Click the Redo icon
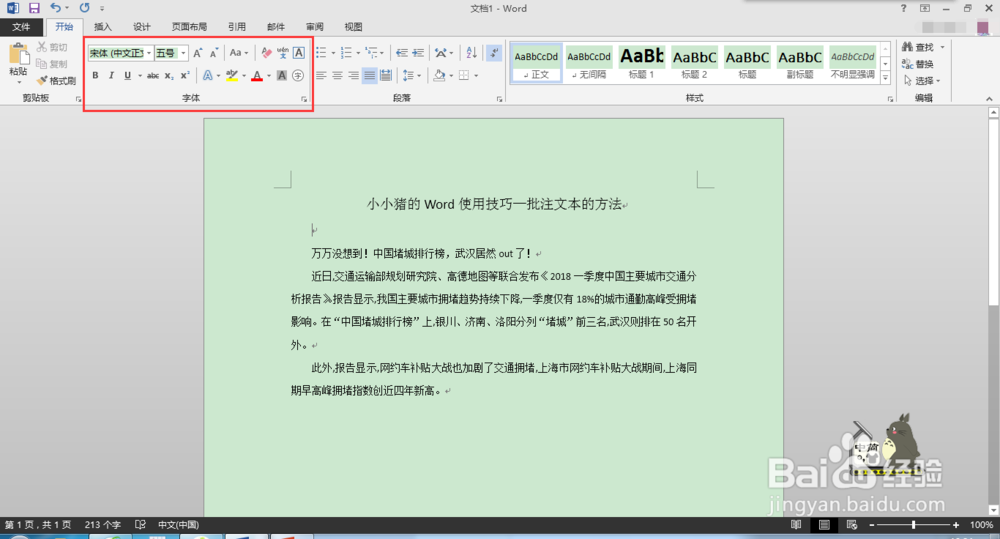Screen dimensions: 1000x539 click(84, 8)
